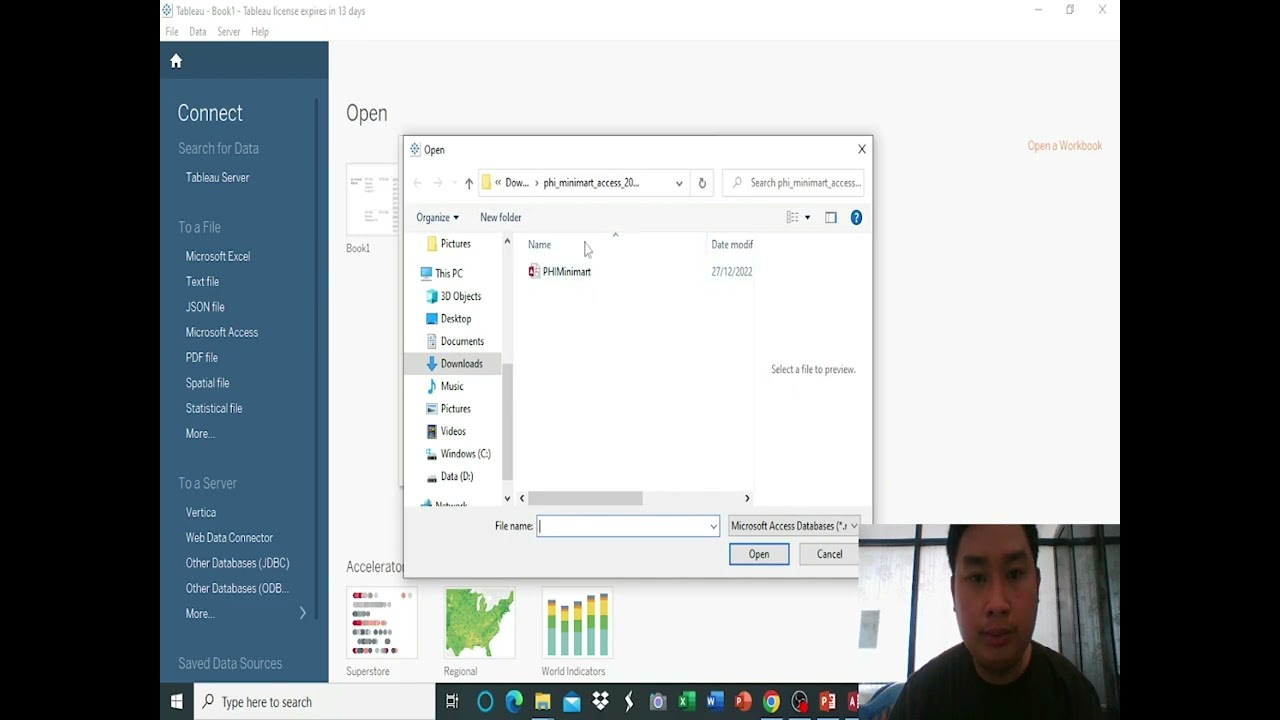Choose JSON file connector
Viewport: 1280px width, 720px height.
click(205, 307)
